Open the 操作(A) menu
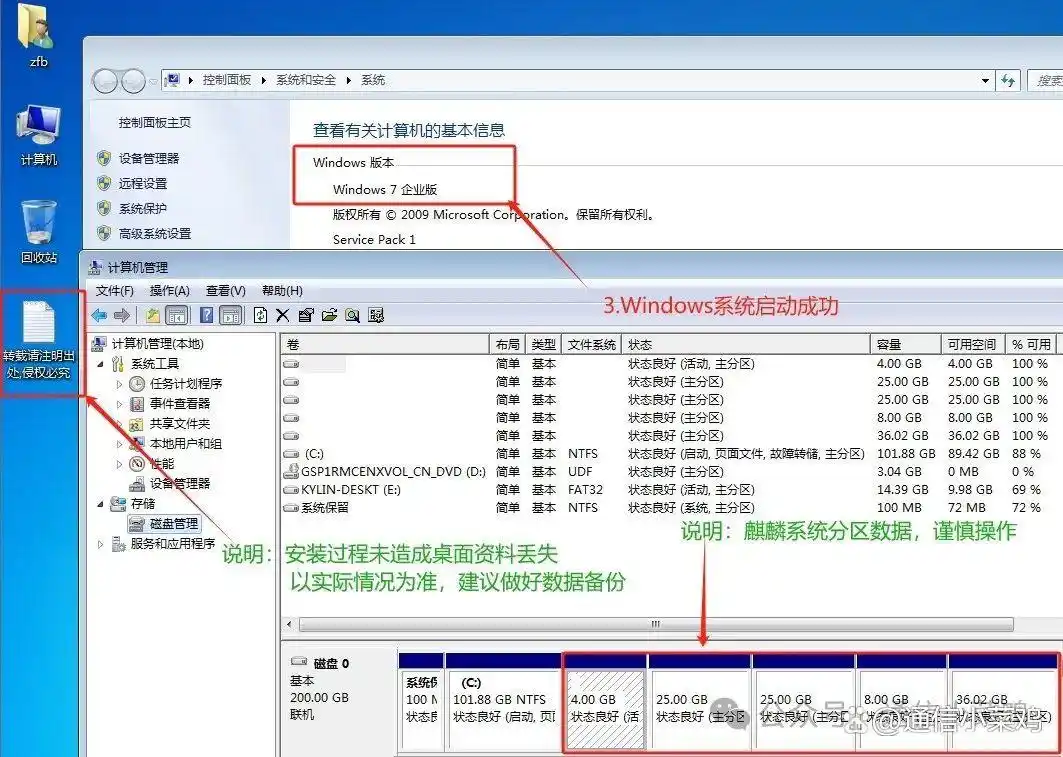1063x757 pixels. 169,291
